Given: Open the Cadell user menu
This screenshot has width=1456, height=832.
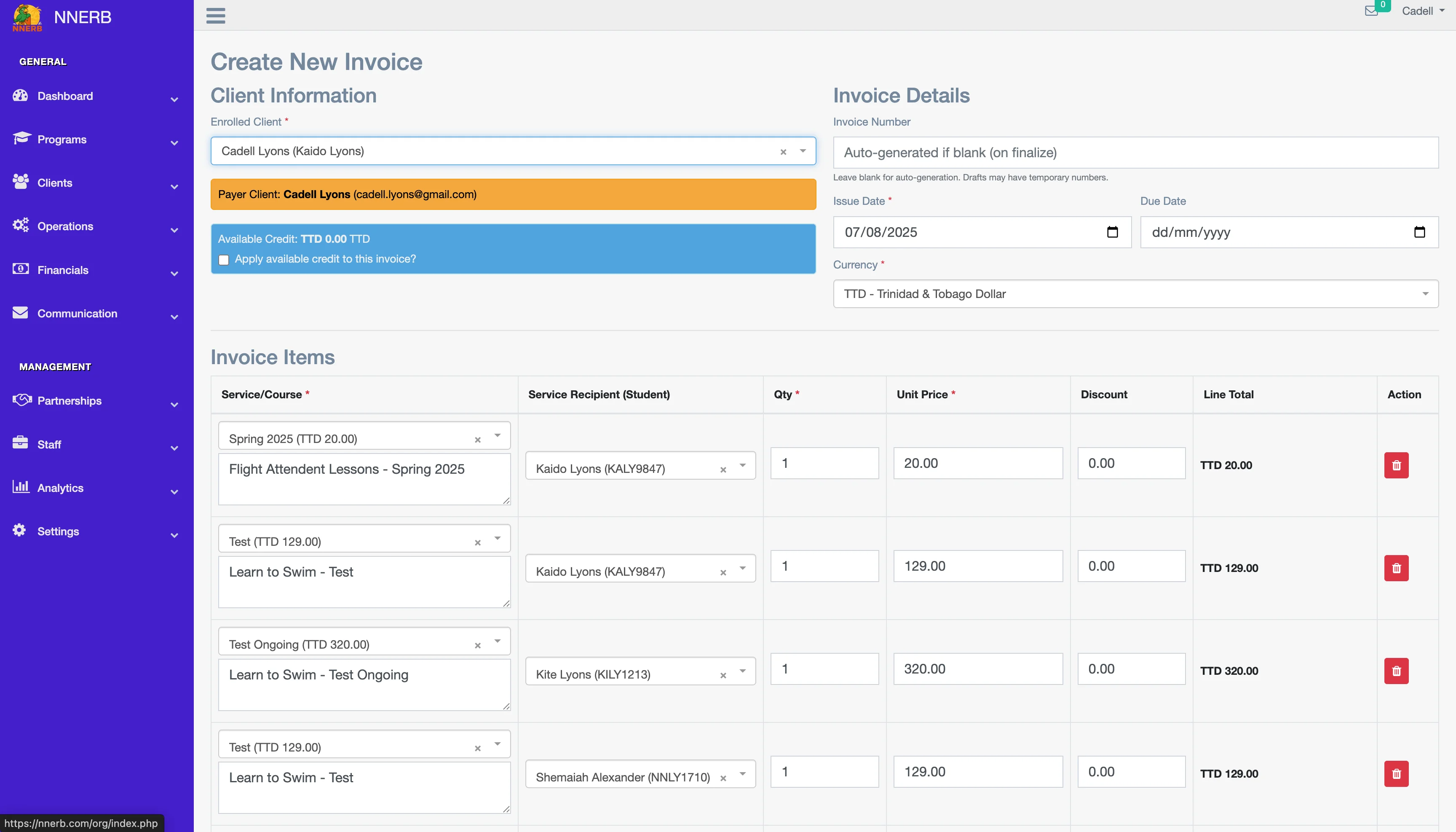Looking at the screenshot, I should pyautogui.click(x=1422, y=11).
